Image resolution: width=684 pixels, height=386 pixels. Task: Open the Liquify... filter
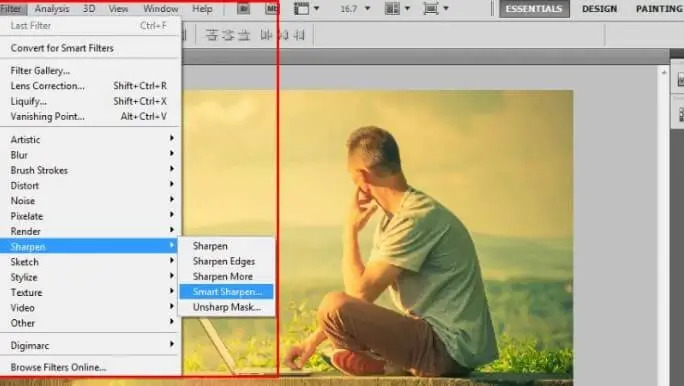pyautogui.click(x=90, y=101)
